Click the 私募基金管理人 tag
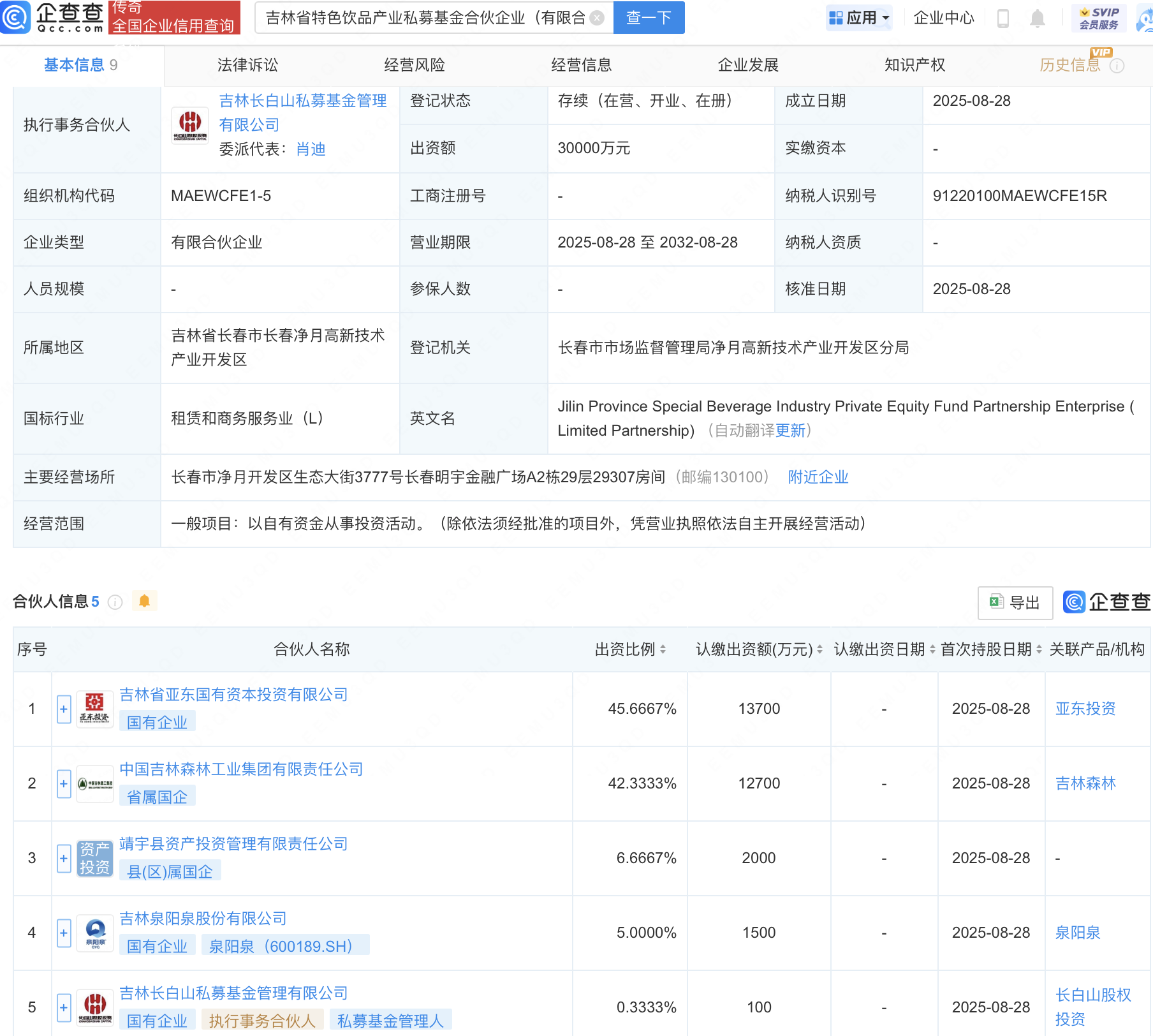Viewport: 1153px width, 1036px height. [390, 1021]
